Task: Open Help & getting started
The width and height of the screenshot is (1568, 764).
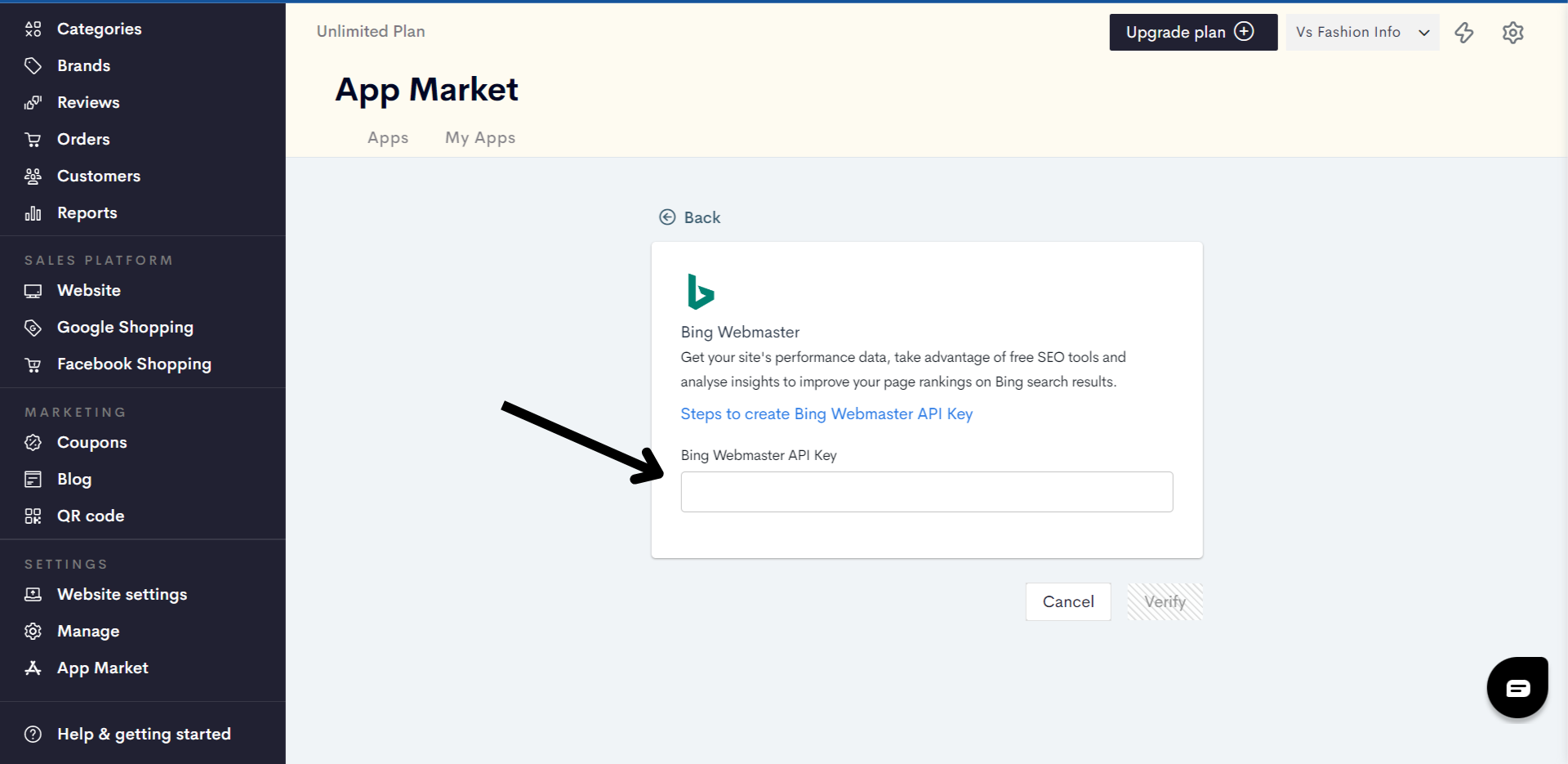Action: (x=143, y=735)
